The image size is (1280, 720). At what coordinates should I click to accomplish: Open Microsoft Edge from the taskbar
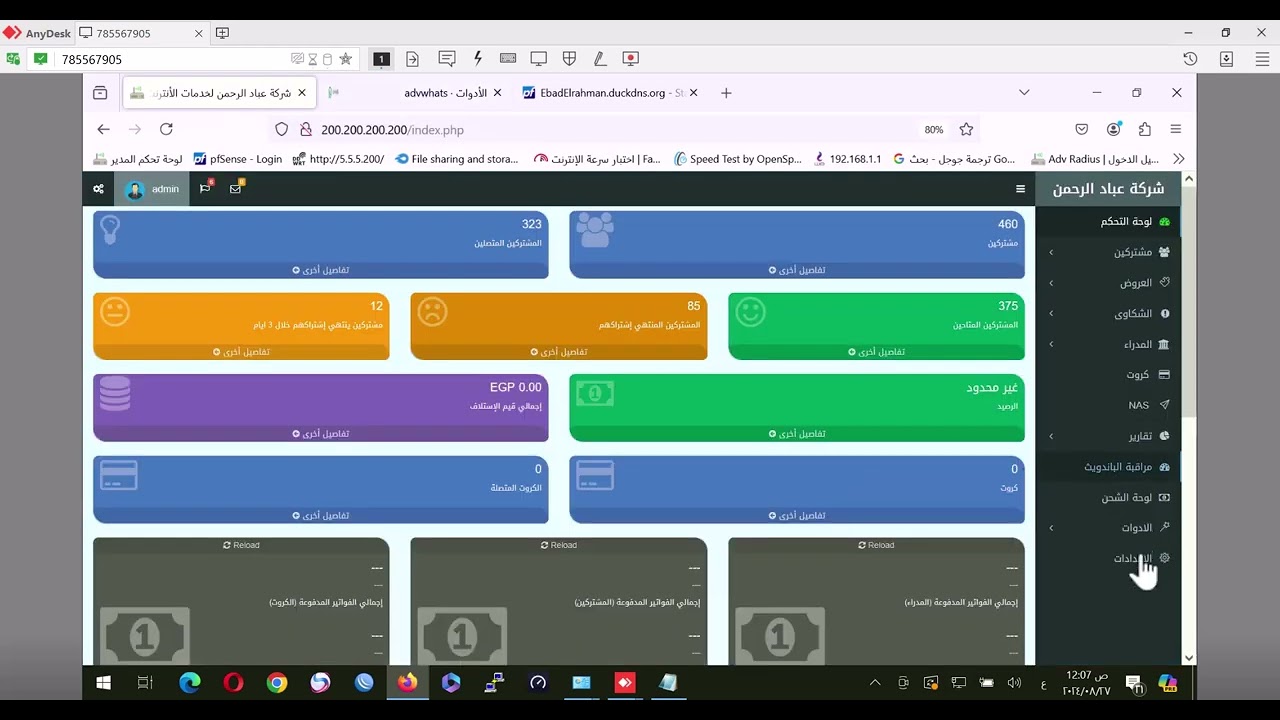[x=189, y=683]
